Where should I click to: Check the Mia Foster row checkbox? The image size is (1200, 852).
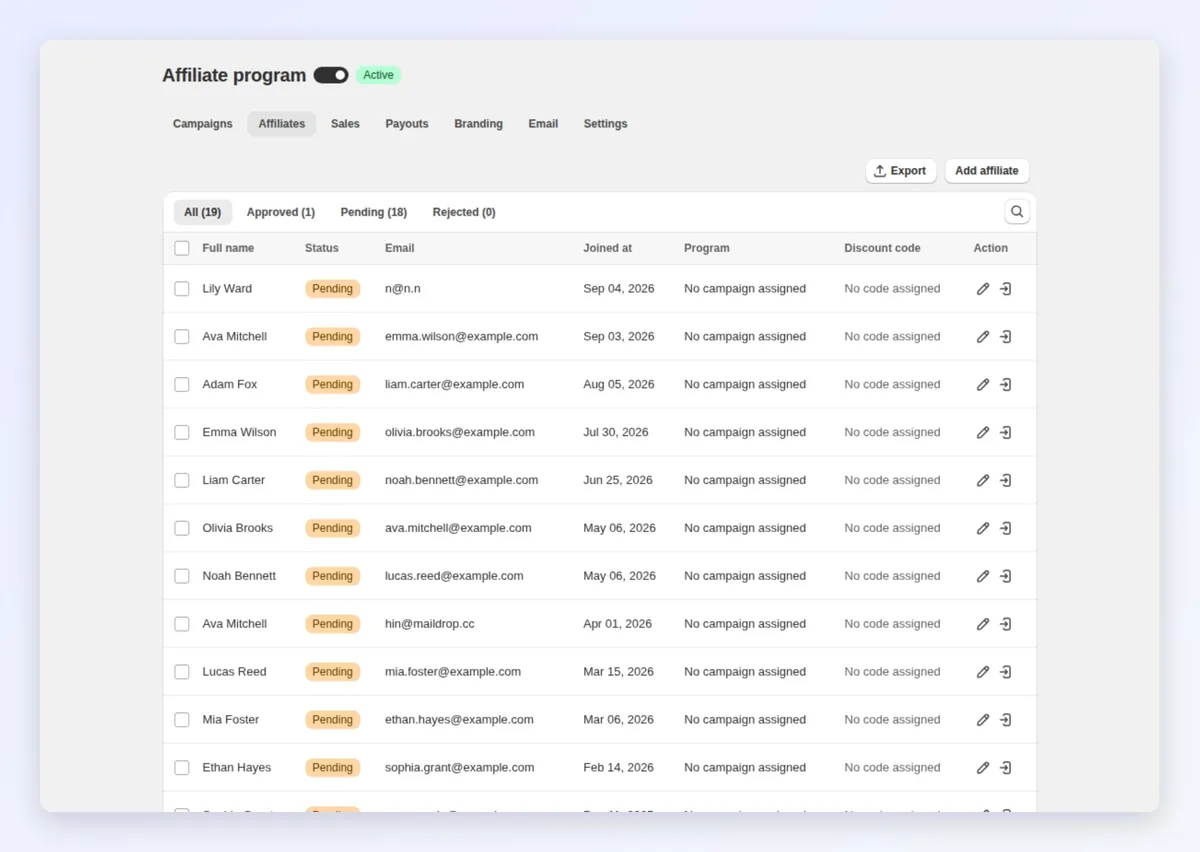pos(182,720)
